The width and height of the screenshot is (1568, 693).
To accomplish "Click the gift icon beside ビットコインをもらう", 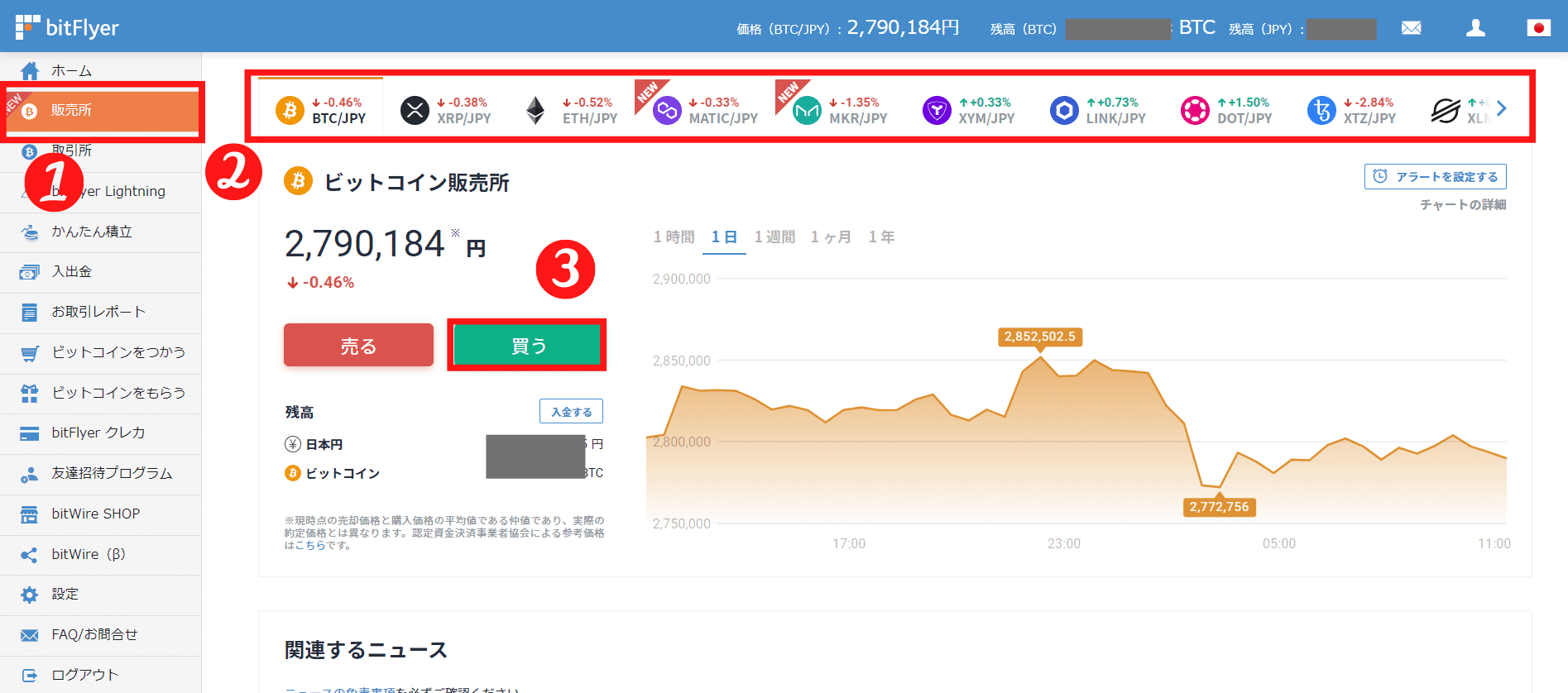I will pyautogui.click(x=30, y=394).
